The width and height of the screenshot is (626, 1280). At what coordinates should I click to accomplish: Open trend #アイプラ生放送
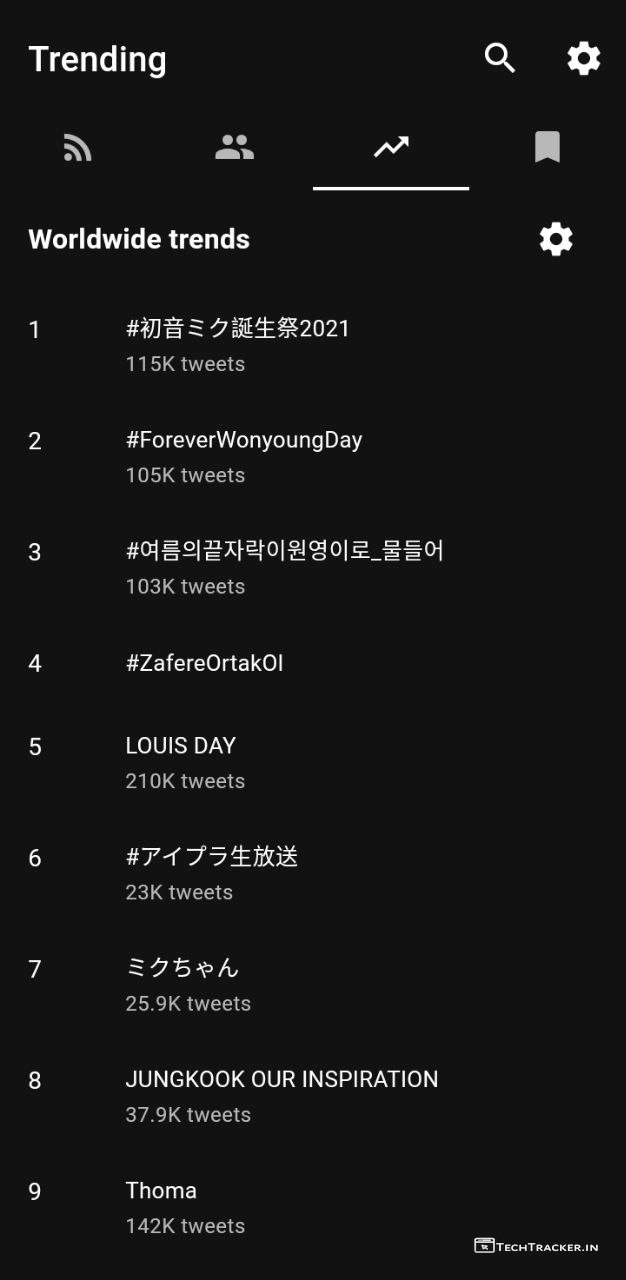tap(212, 857)
